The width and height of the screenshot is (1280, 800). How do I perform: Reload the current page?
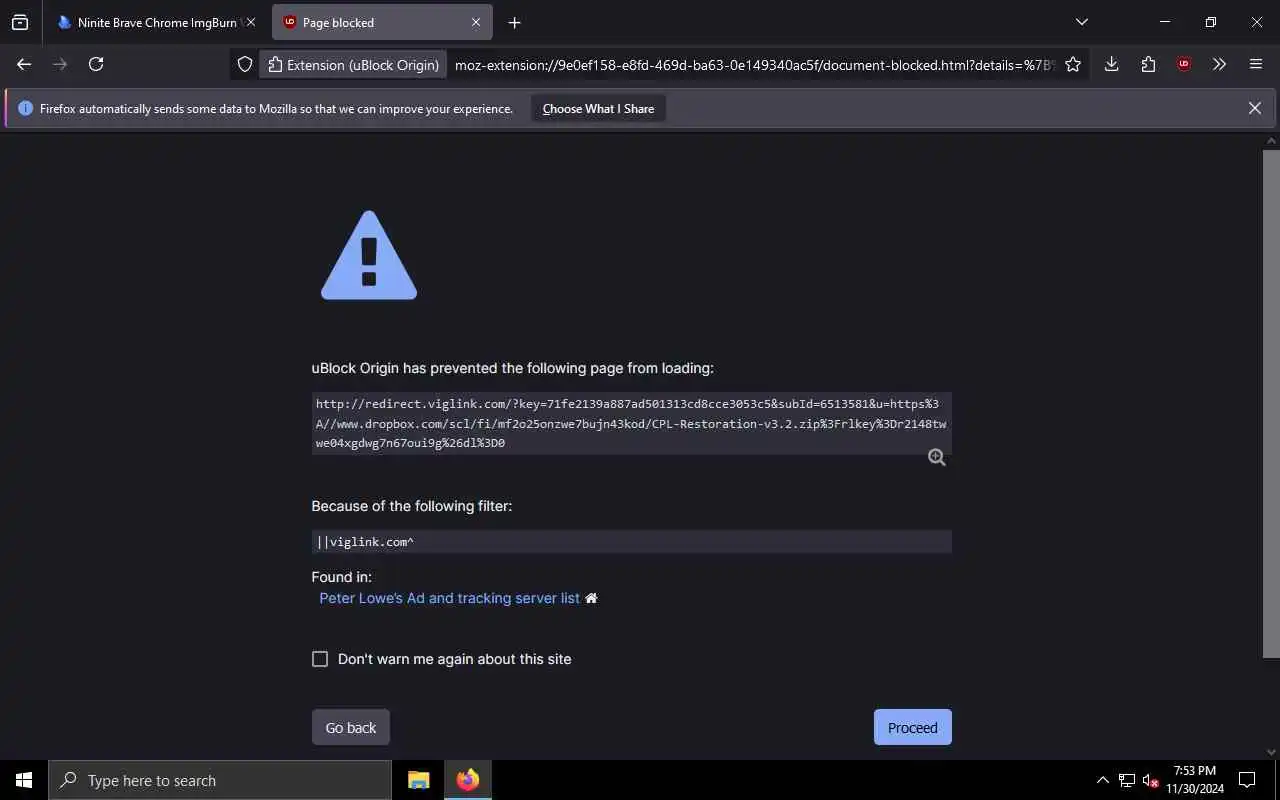pos(96,64)
